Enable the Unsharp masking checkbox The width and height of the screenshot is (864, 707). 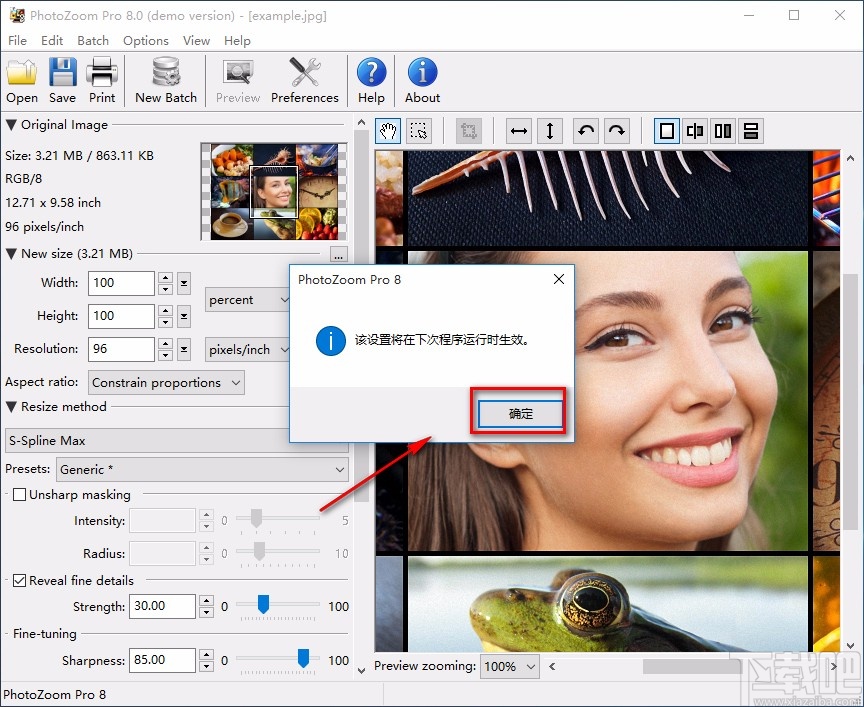(20, 494)
